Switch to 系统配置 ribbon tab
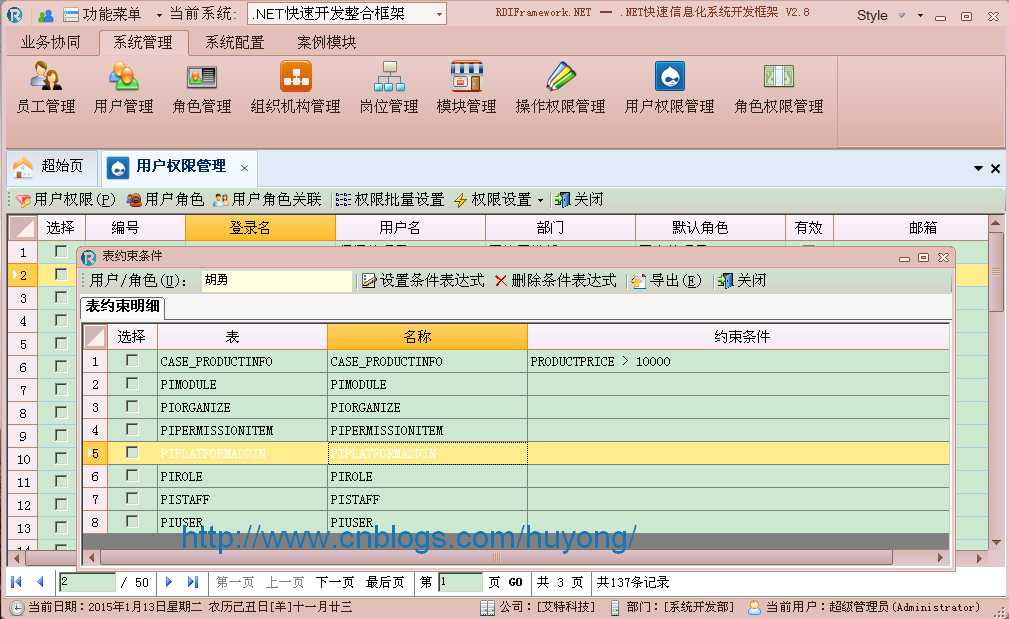1009x619 pixels. pos(235,42)
